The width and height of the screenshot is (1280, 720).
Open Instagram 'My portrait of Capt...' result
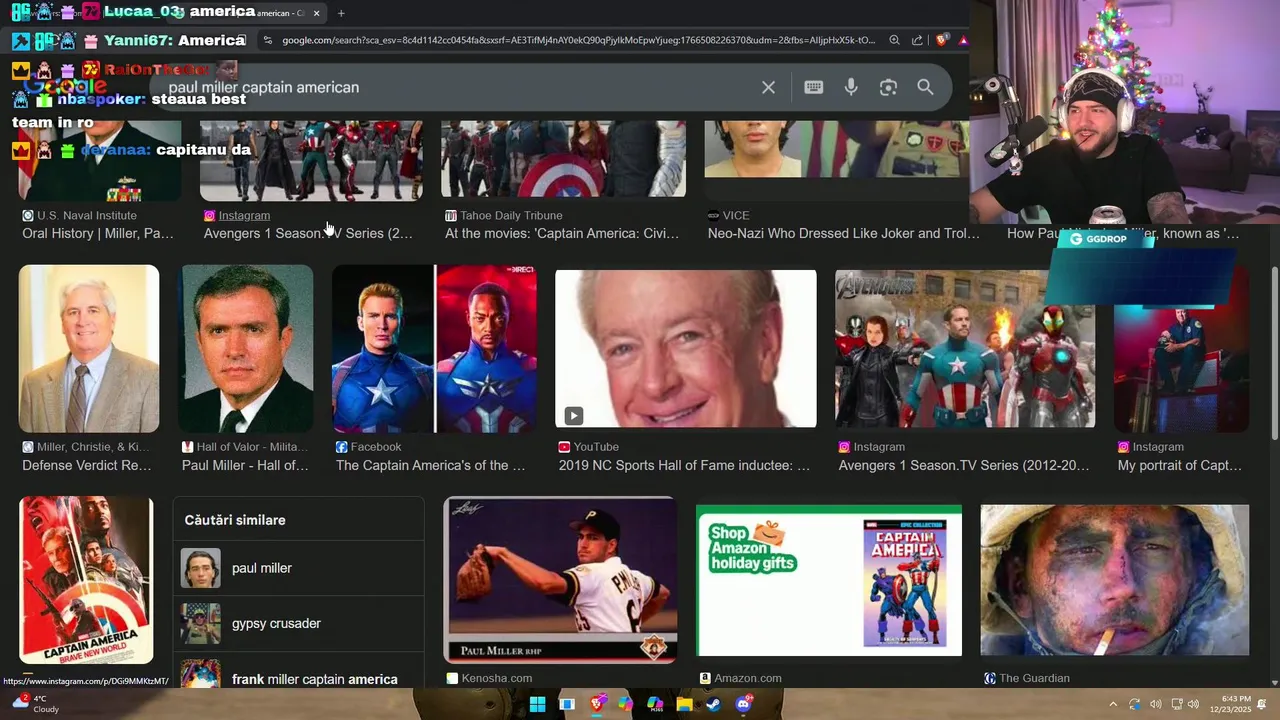point(1179,465)
